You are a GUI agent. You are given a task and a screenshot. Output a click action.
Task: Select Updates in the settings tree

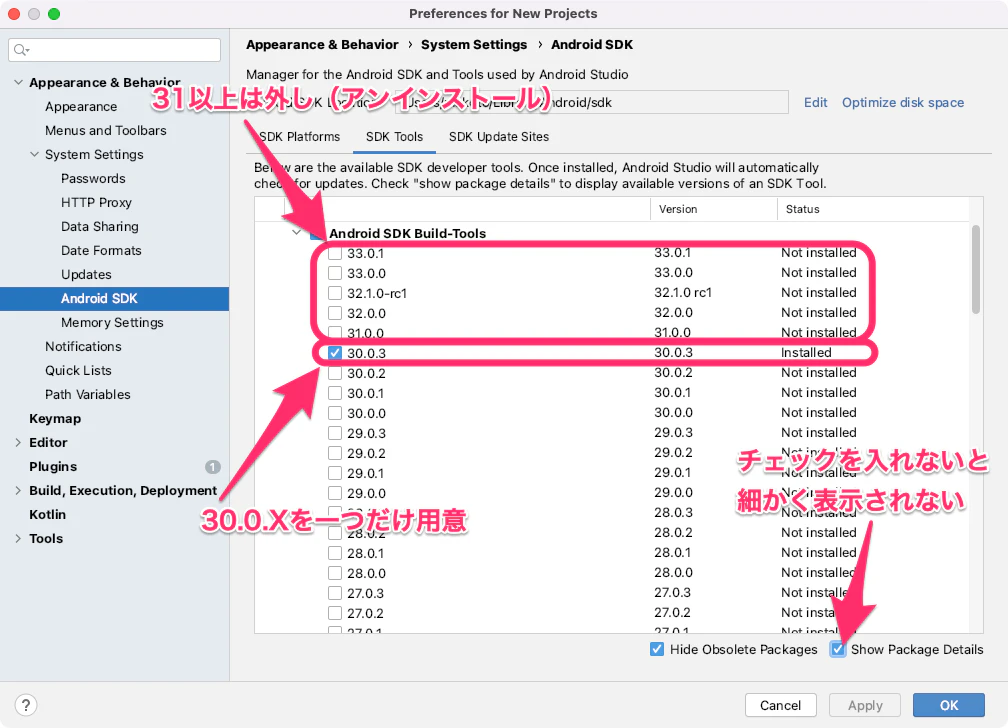(86, 275)
